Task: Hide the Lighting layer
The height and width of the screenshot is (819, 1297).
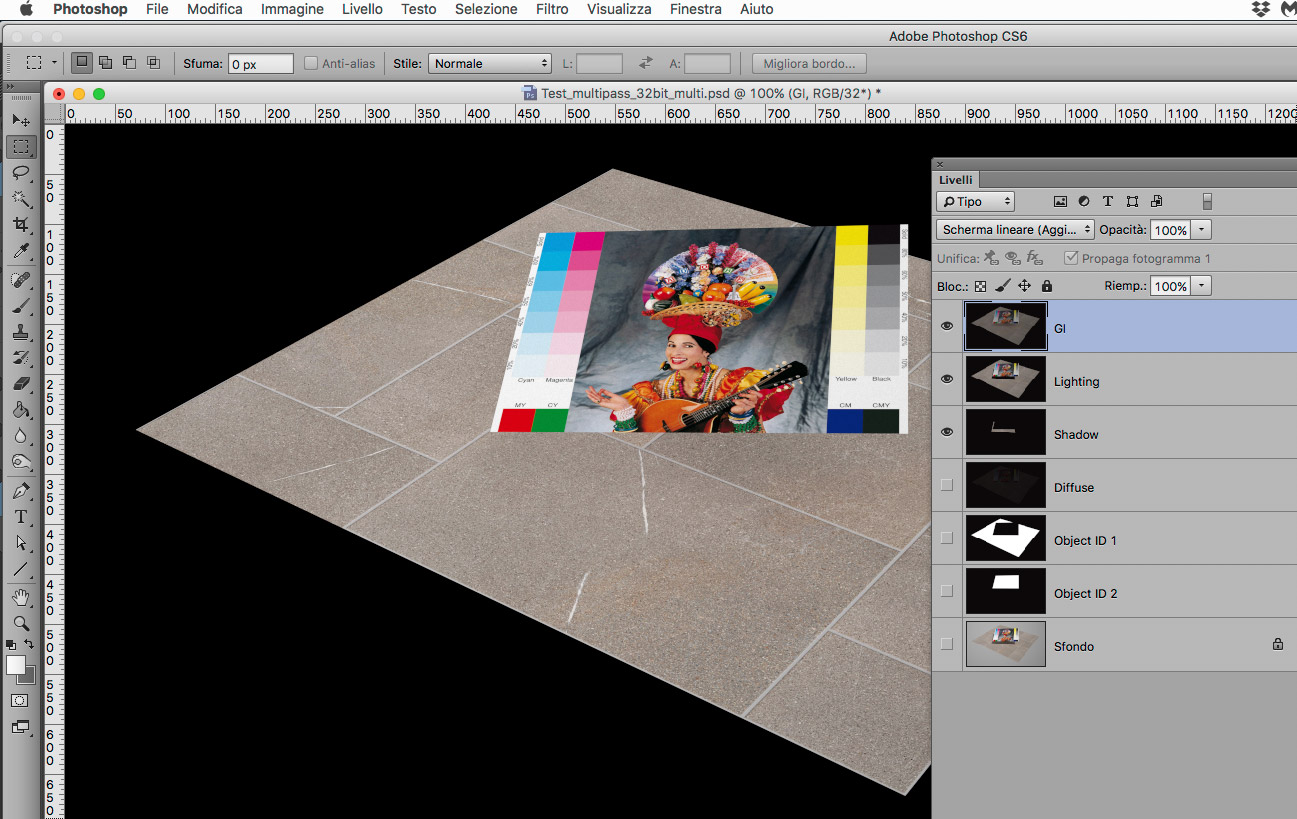Action: click(x=947, y=379)
